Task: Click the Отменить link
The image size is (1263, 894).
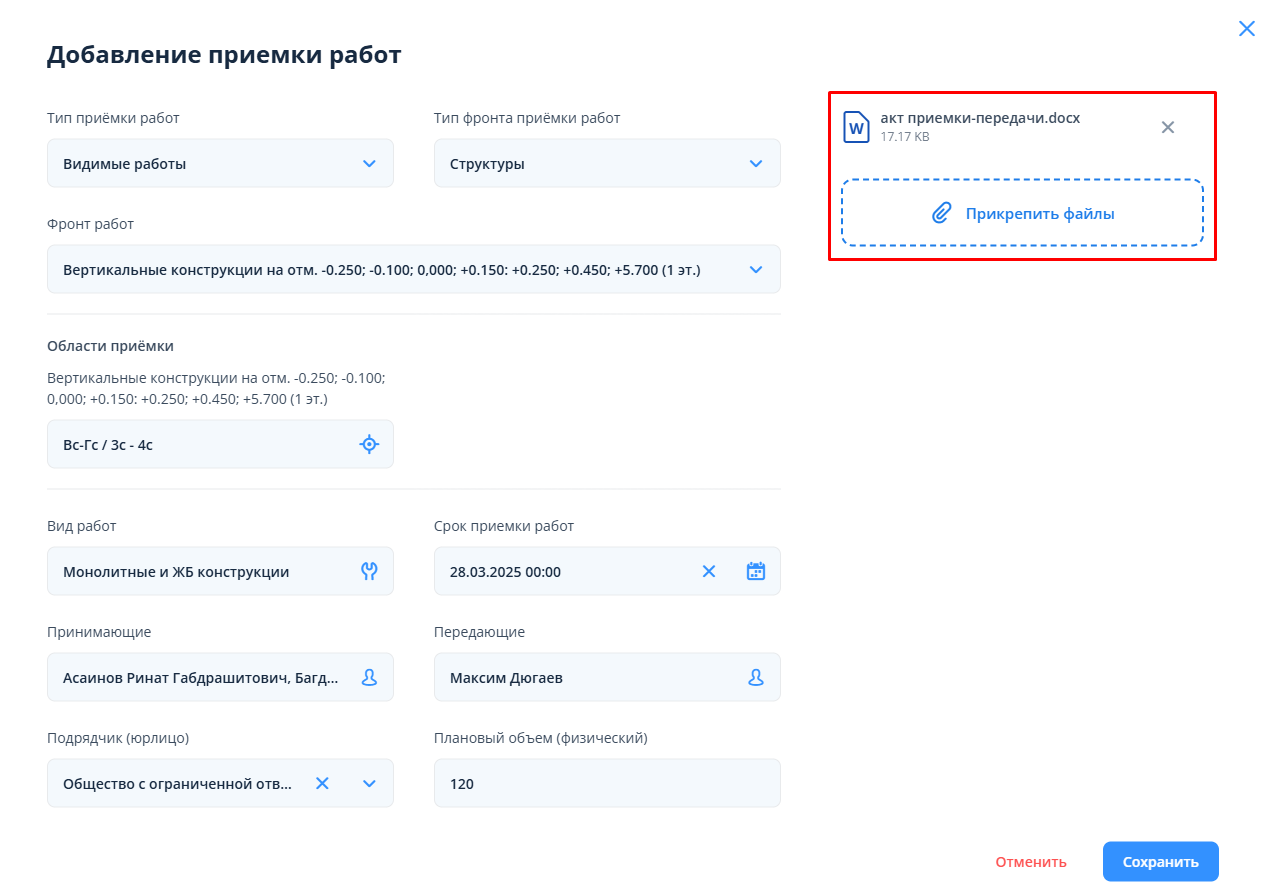Action: point(1030,862)
